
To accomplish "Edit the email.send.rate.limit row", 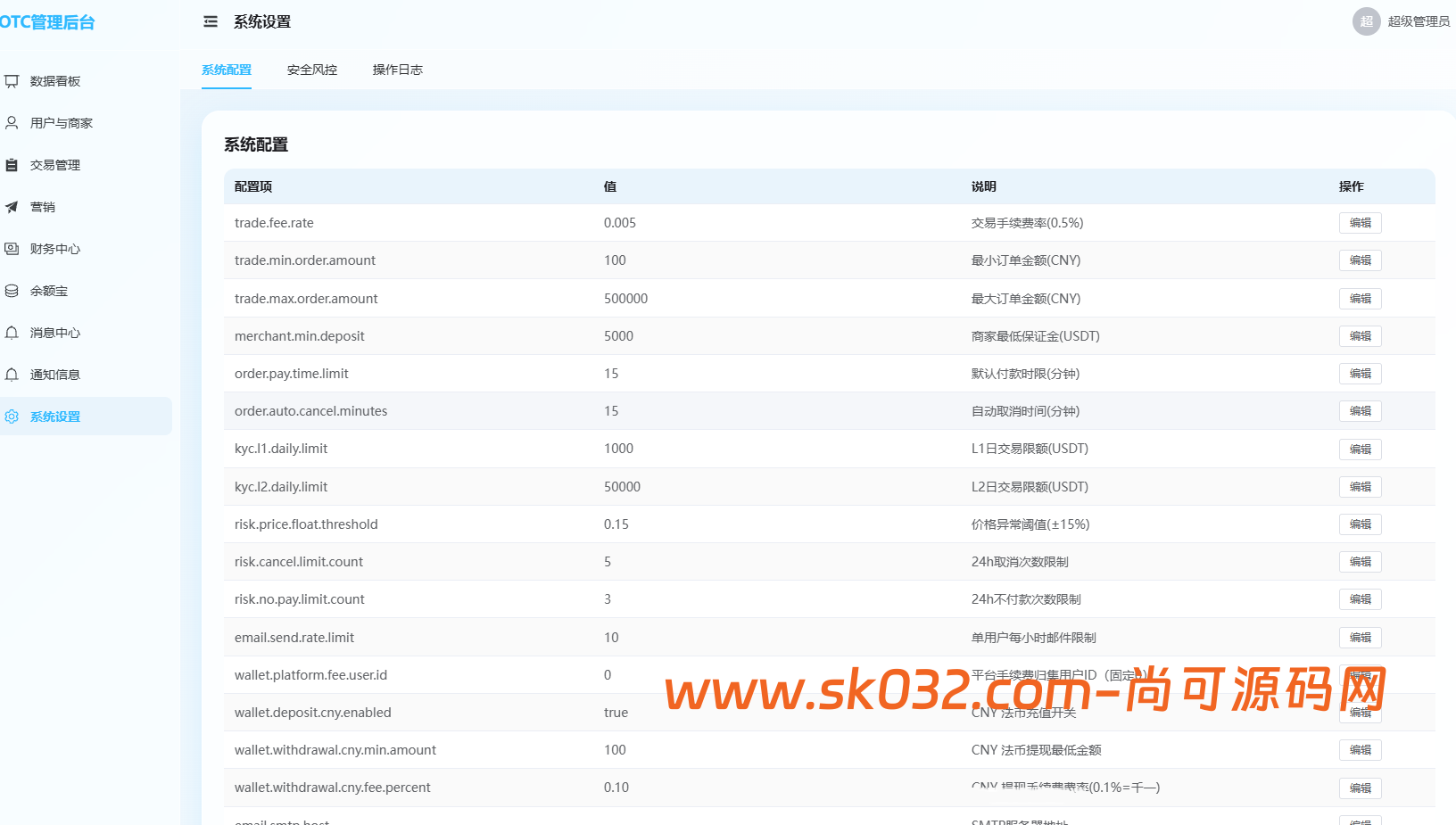I will [1360, 638].
